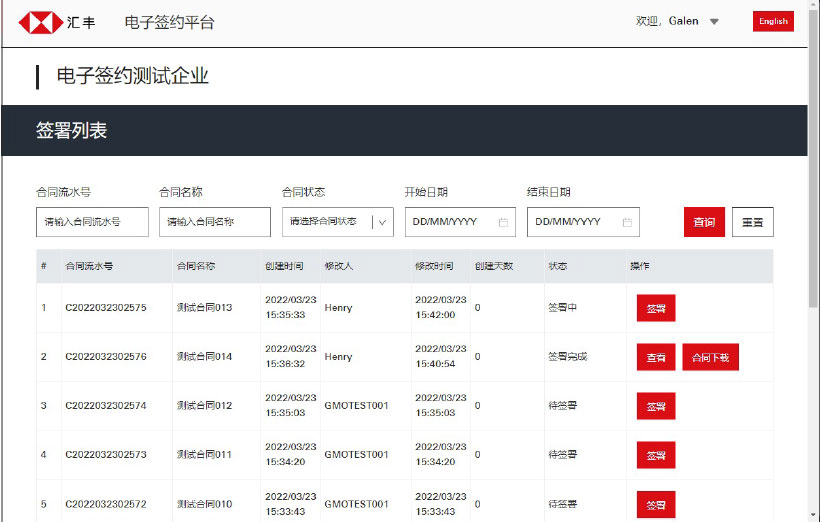Image resolution: width=821 pixels, height=522 pixels.
Task: Open the contract status dropdown
Action: point(337,222)
